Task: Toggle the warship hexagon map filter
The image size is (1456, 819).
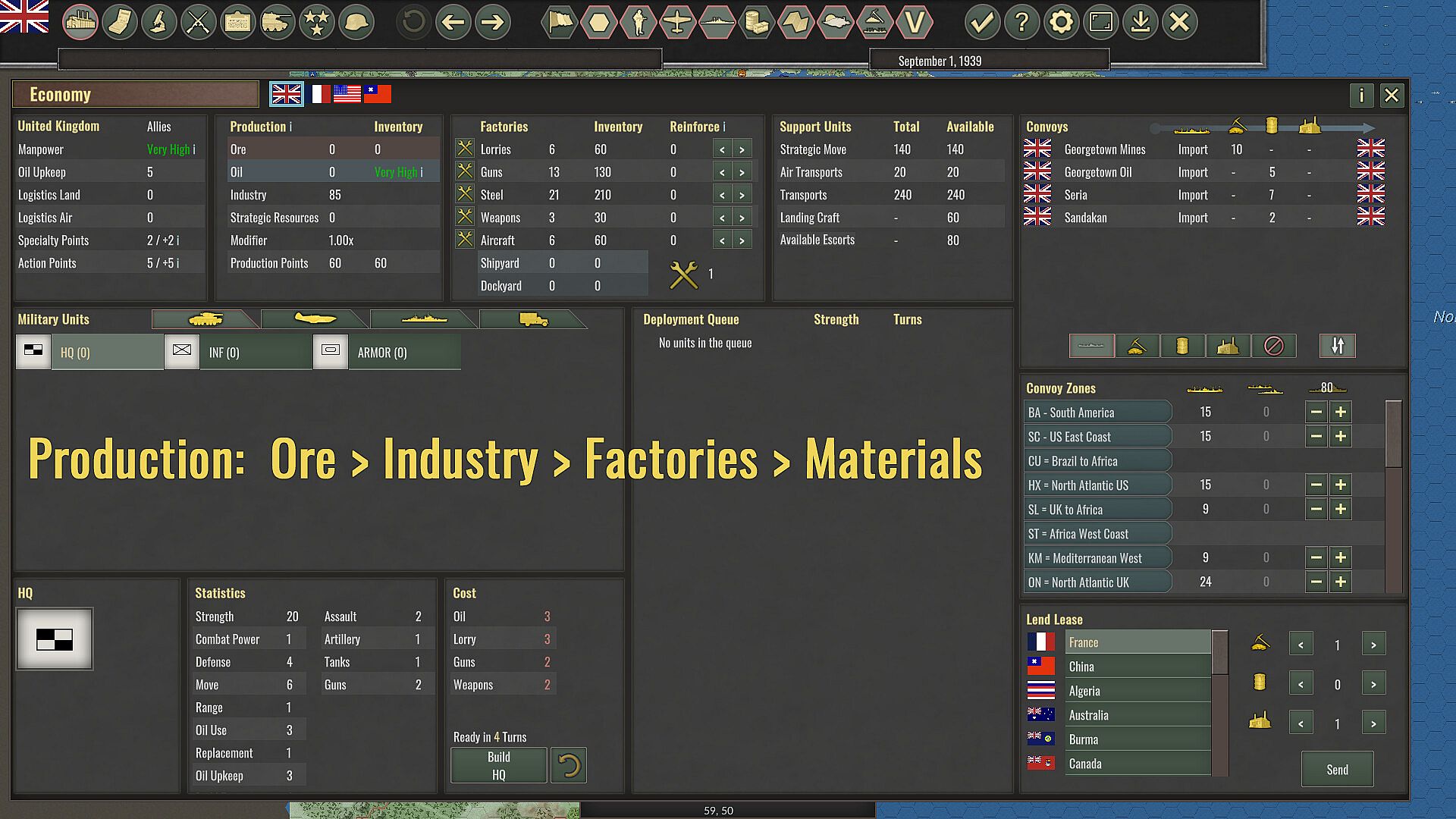Action: (x=717, y=22)
